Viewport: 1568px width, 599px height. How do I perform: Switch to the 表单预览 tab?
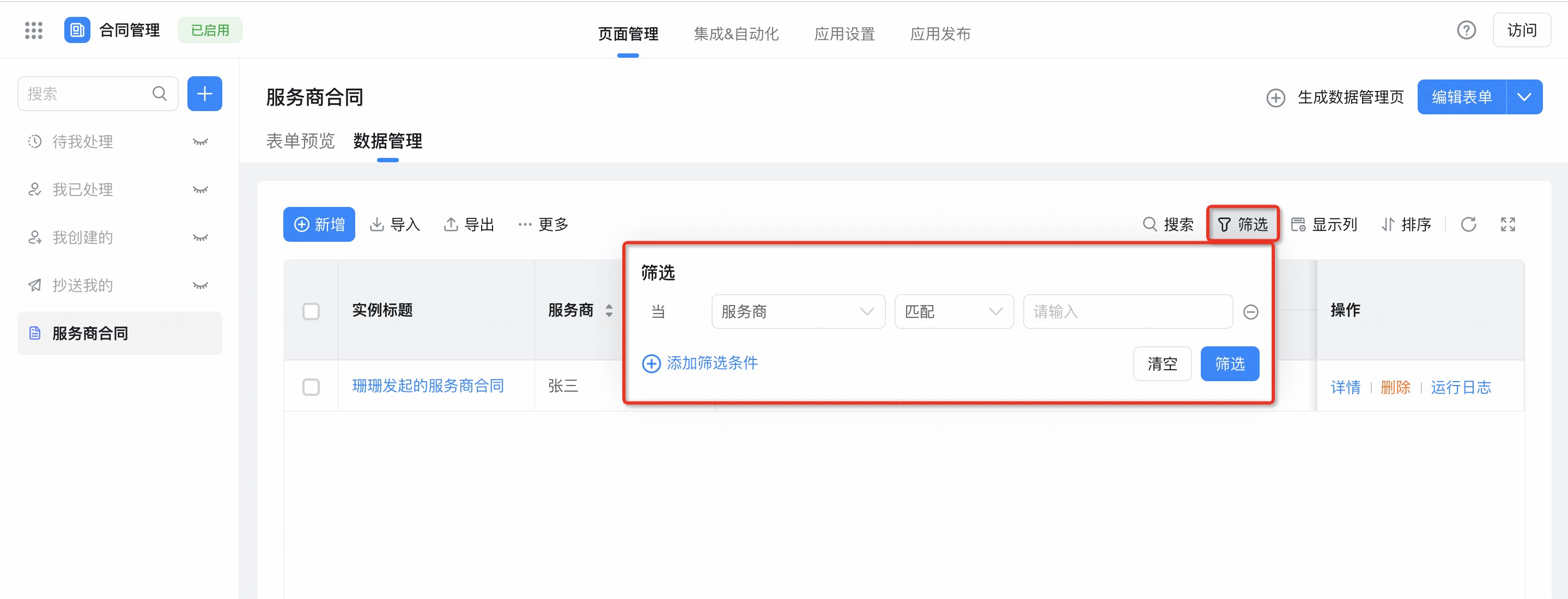coord(300,141)
